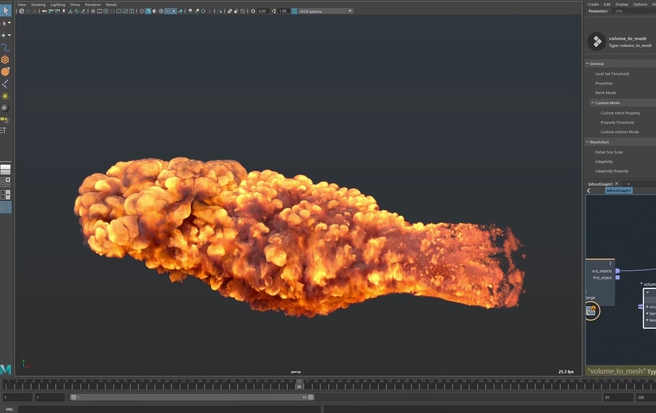Open the Display menu in Bifrost editor

622,4
